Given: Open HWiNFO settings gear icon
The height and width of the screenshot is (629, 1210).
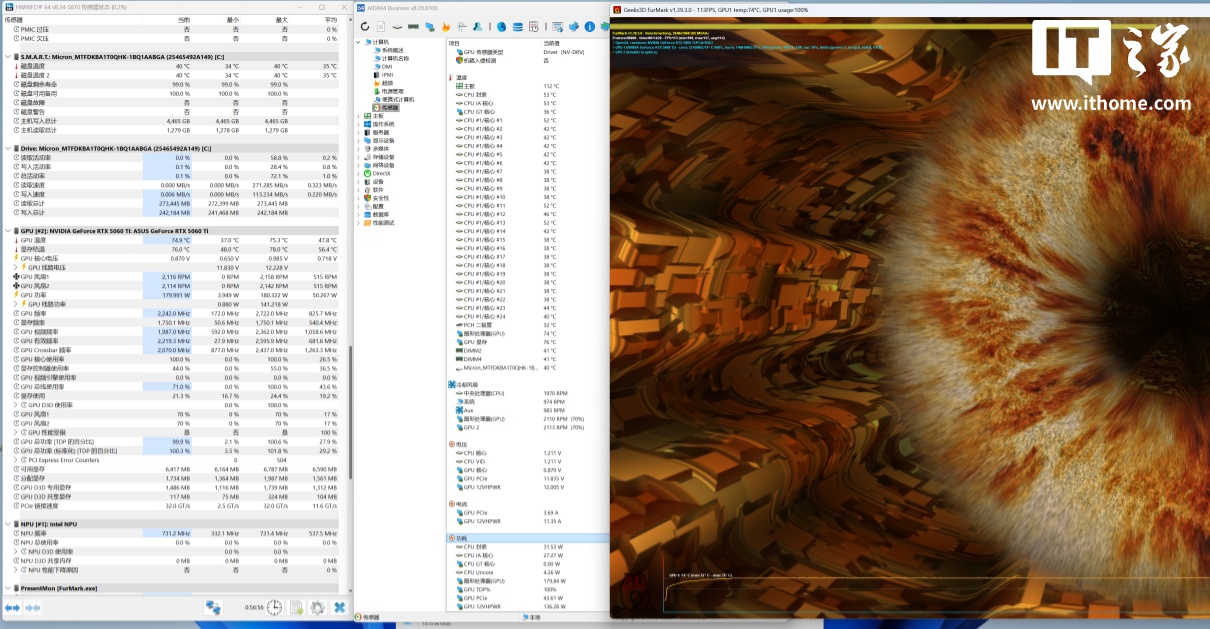Looking at the screenshot, I should click(317, 608).
